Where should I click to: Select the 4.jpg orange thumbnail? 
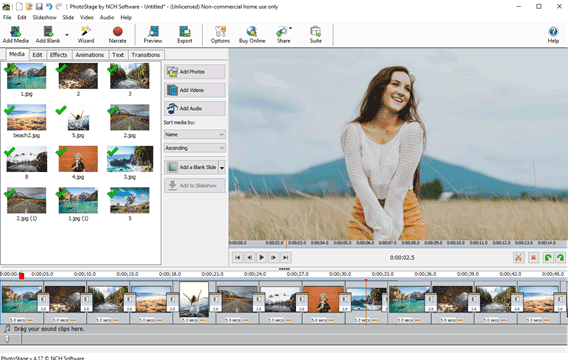78,159
